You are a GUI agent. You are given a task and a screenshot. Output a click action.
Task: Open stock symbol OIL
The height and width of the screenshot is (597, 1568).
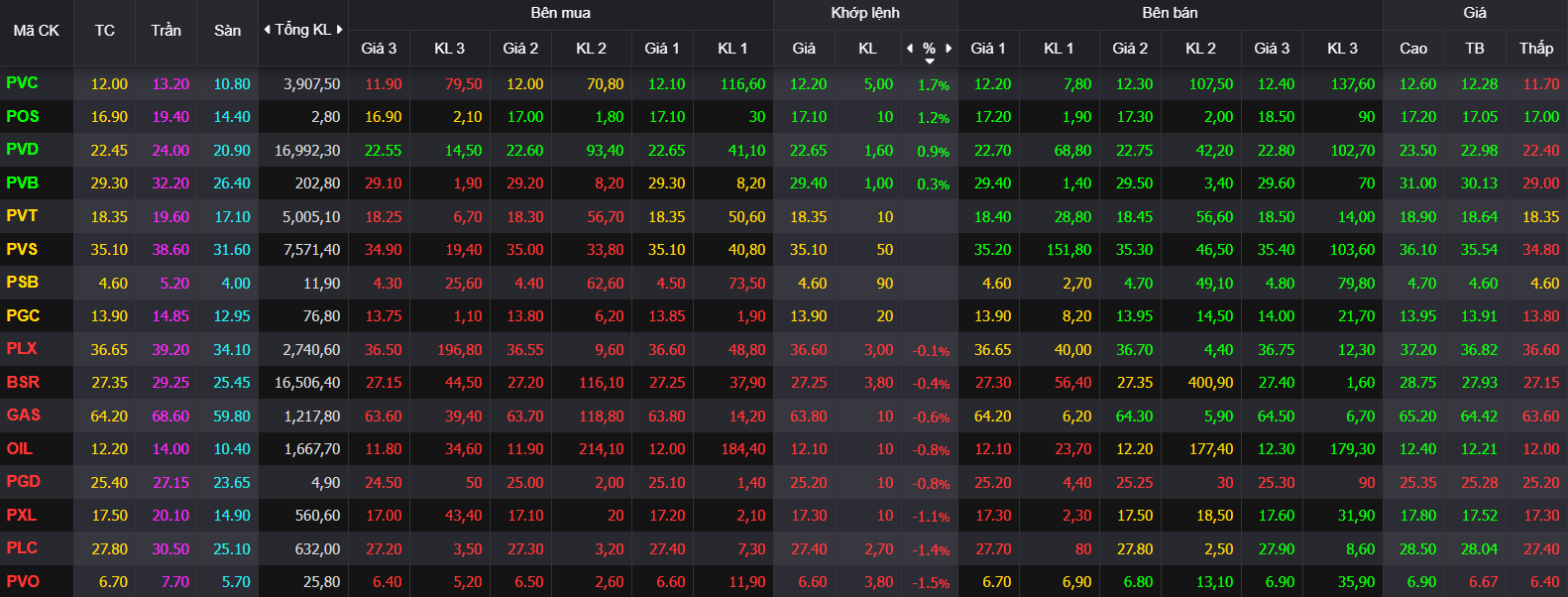click(x=20, y=448)
